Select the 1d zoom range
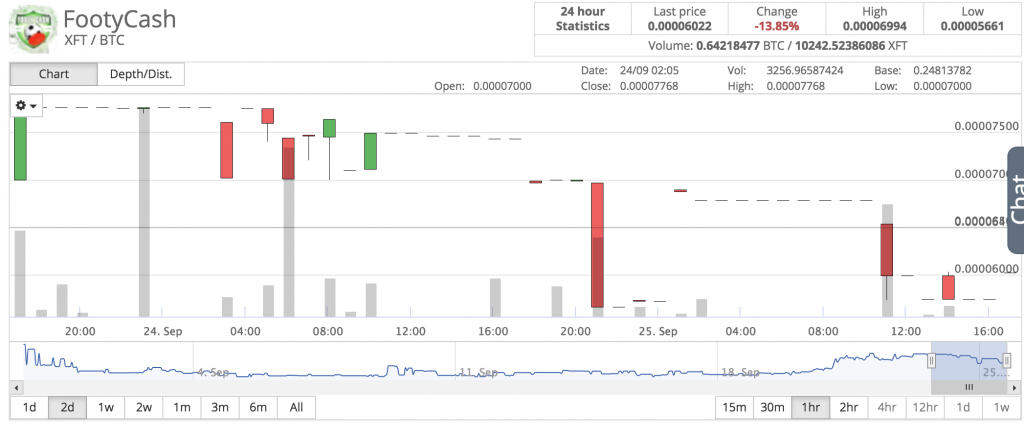1024x431 pixels. pos(29,407)
